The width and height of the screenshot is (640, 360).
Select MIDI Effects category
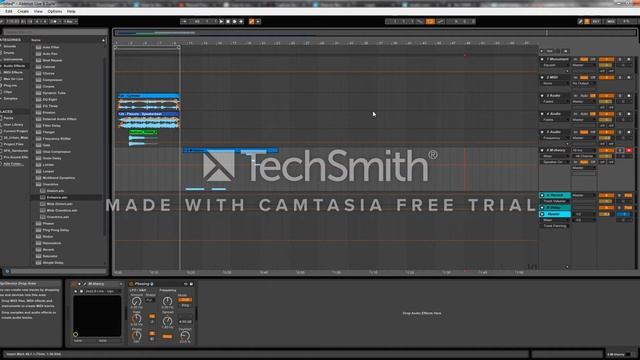(x=13, y=72)
